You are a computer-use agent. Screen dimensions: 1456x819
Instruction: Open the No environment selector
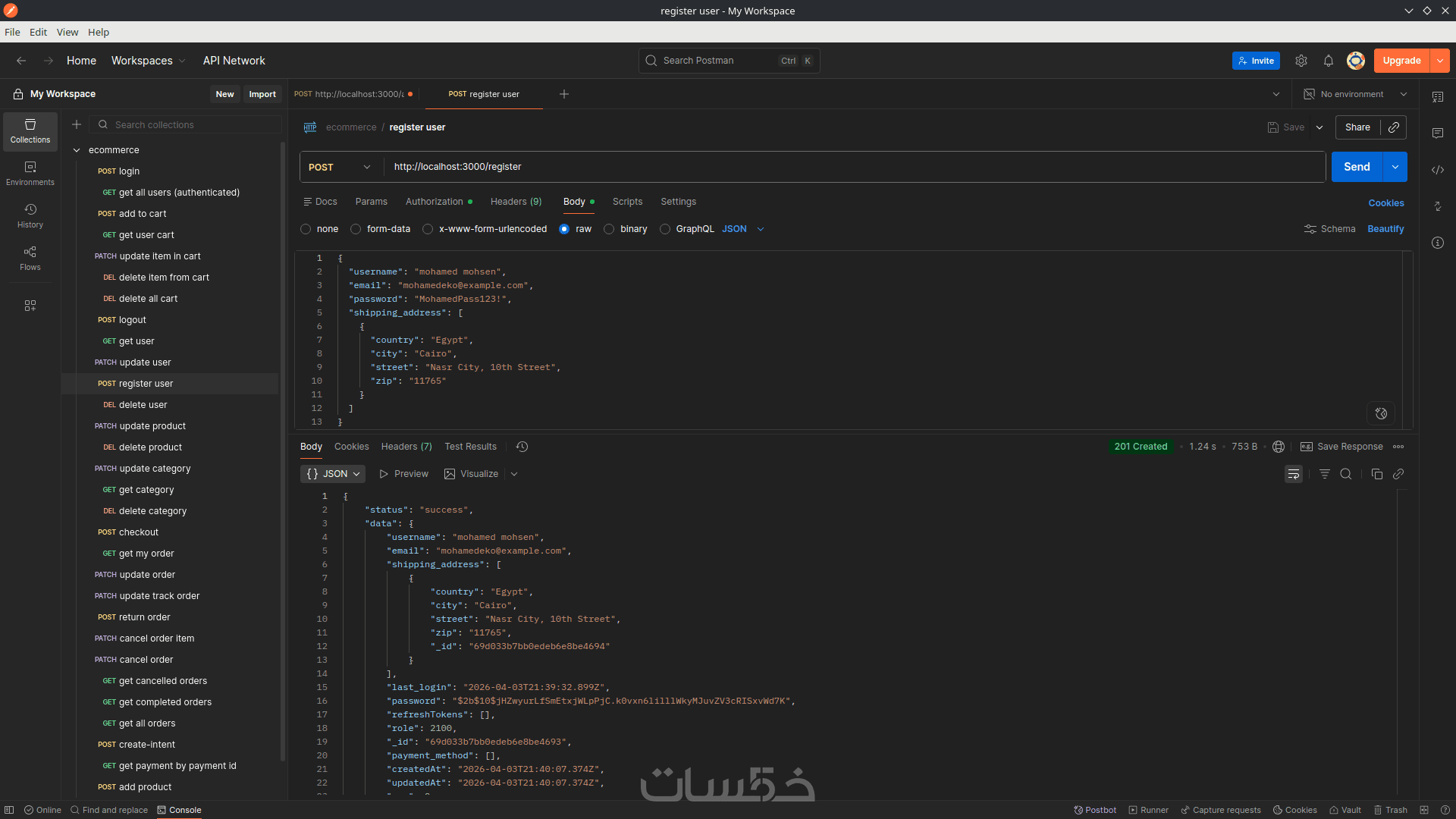tap(1354, 94)
